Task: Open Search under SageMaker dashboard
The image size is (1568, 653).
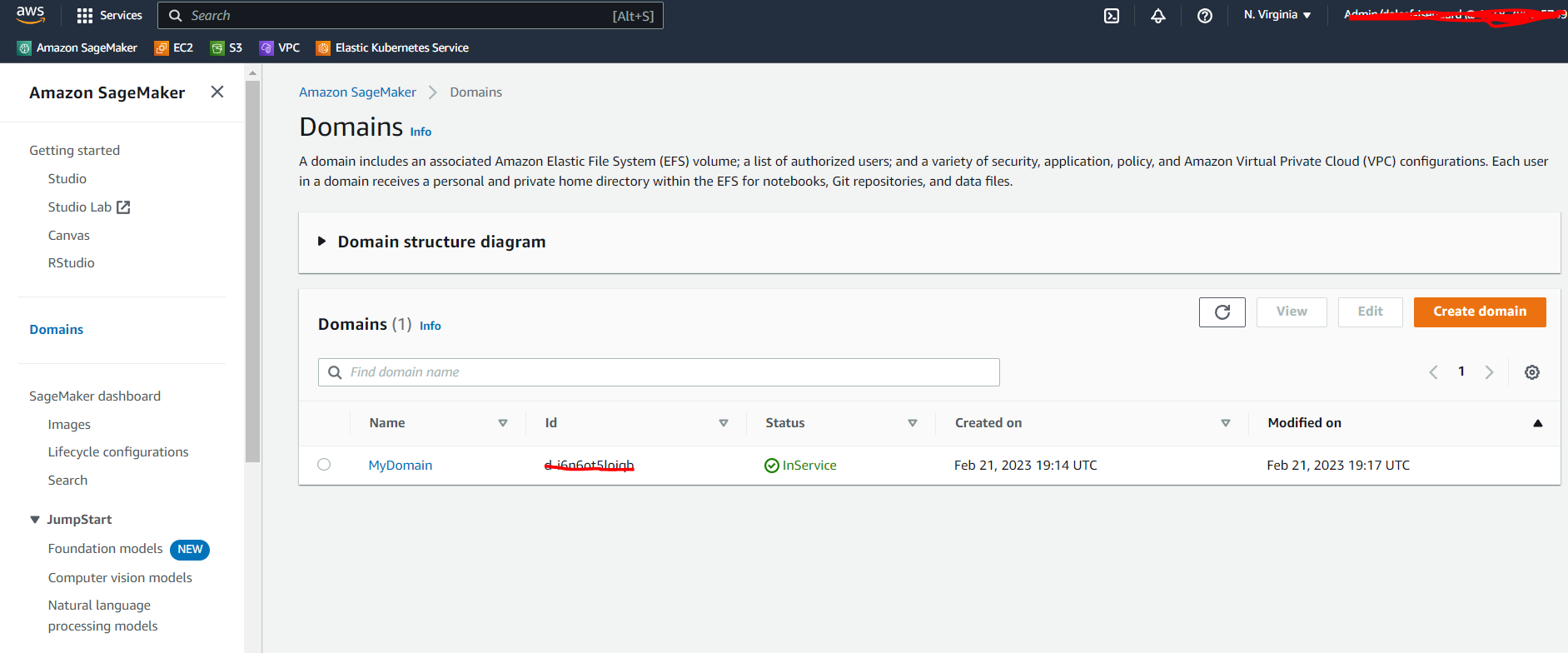Action: [x=67, y=481]
